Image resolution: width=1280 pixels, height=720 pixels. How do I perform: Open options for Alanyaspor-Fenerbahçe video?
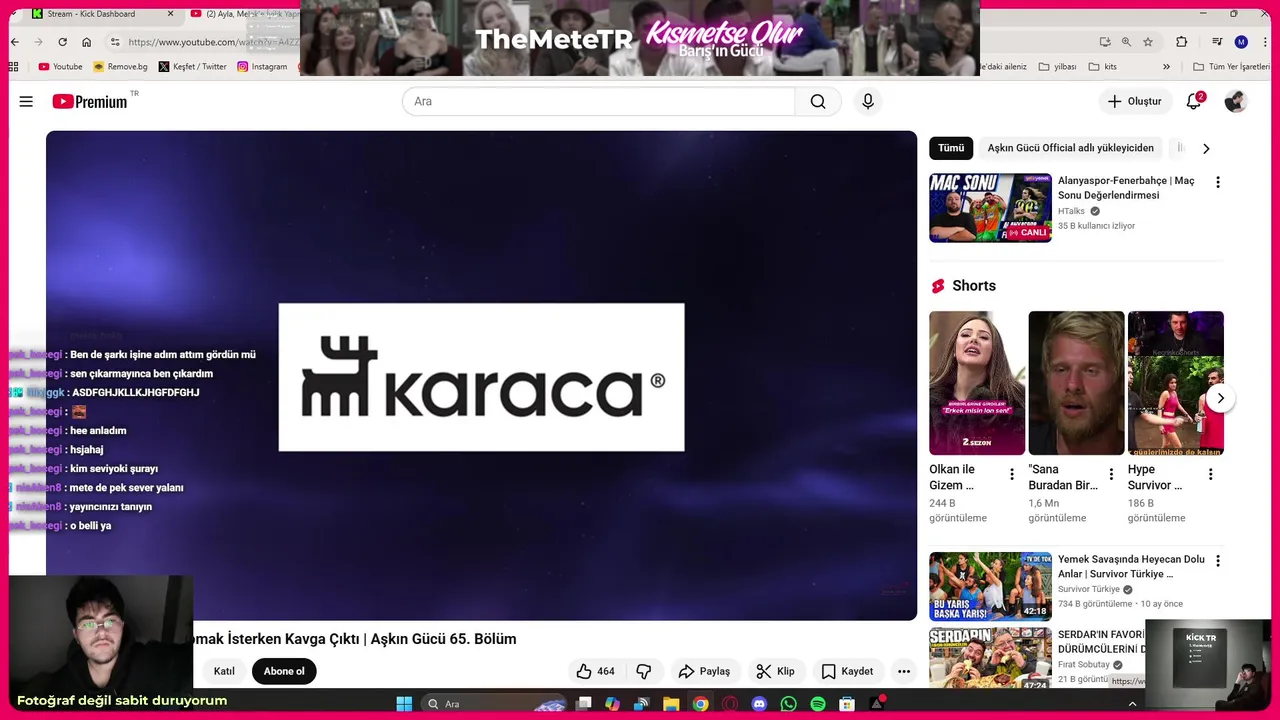1217,182
